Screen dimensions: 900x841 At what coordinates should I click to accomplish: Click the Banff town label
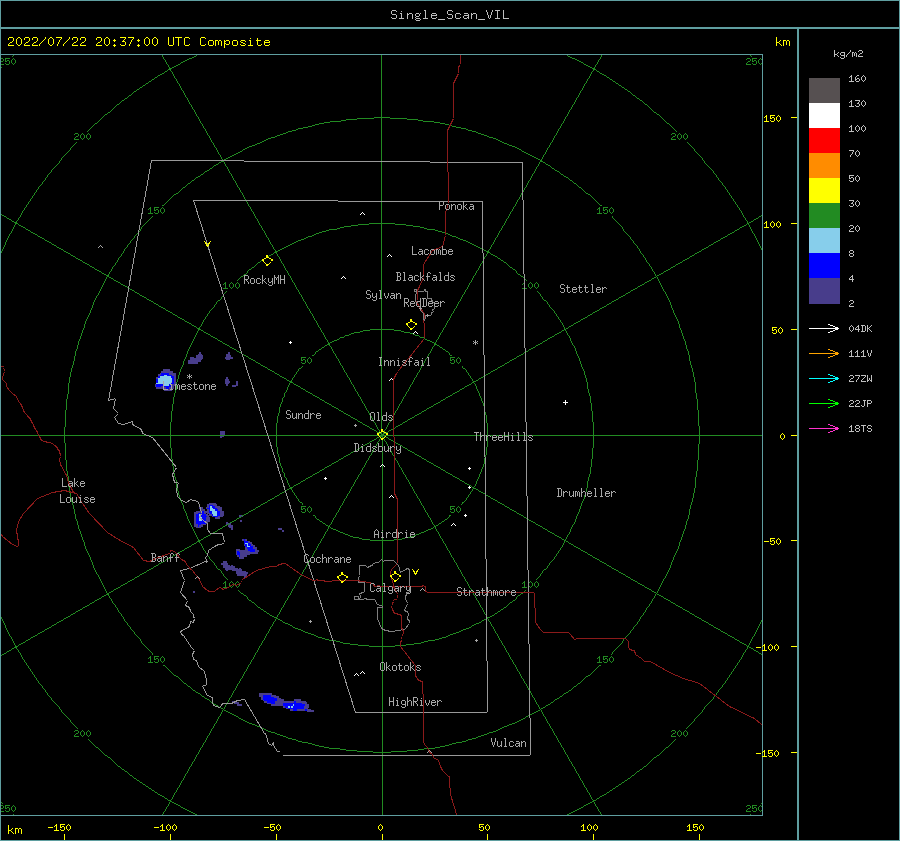[x=165, y=557]
